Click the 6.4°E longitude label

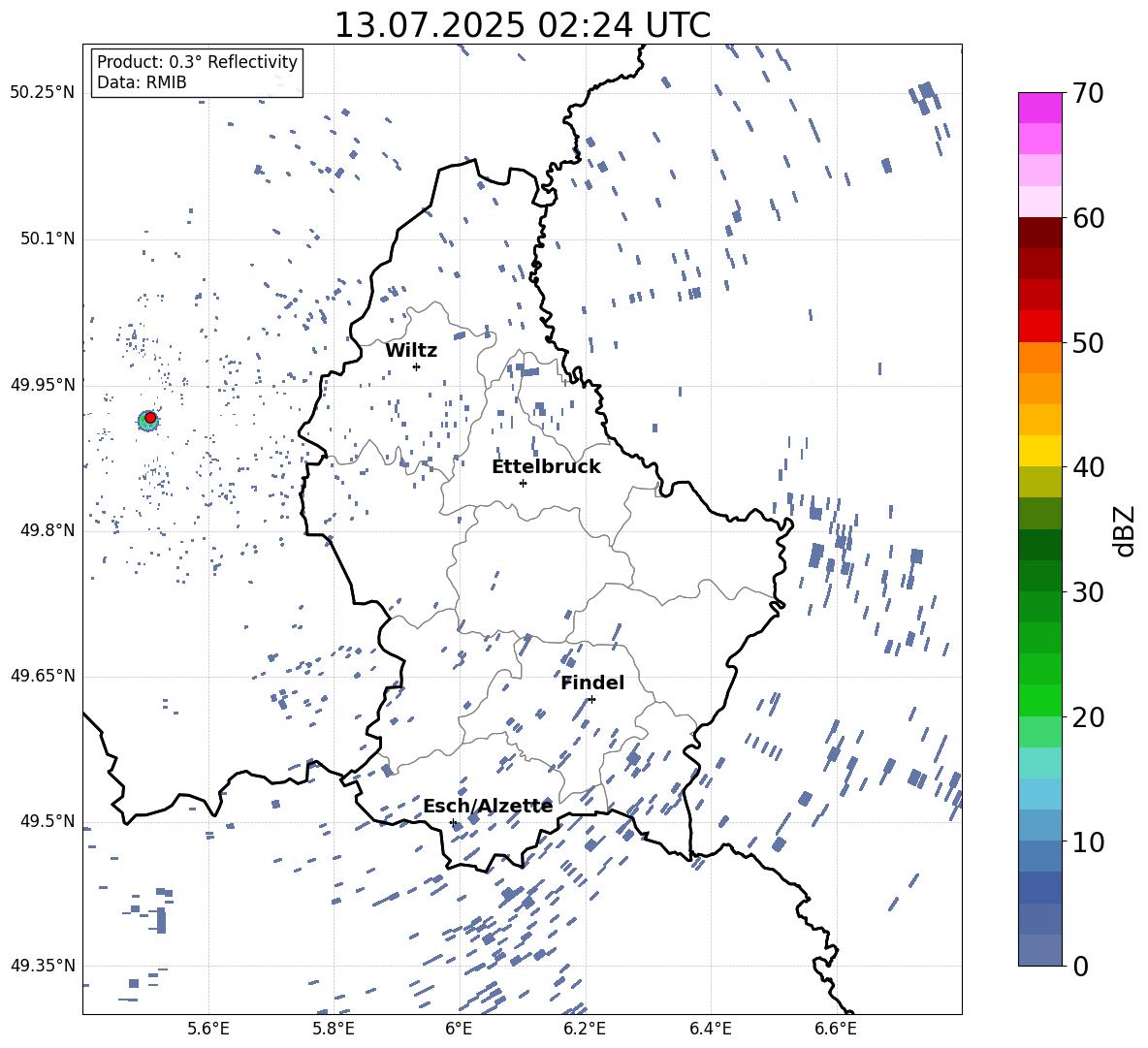point(710,1029)
